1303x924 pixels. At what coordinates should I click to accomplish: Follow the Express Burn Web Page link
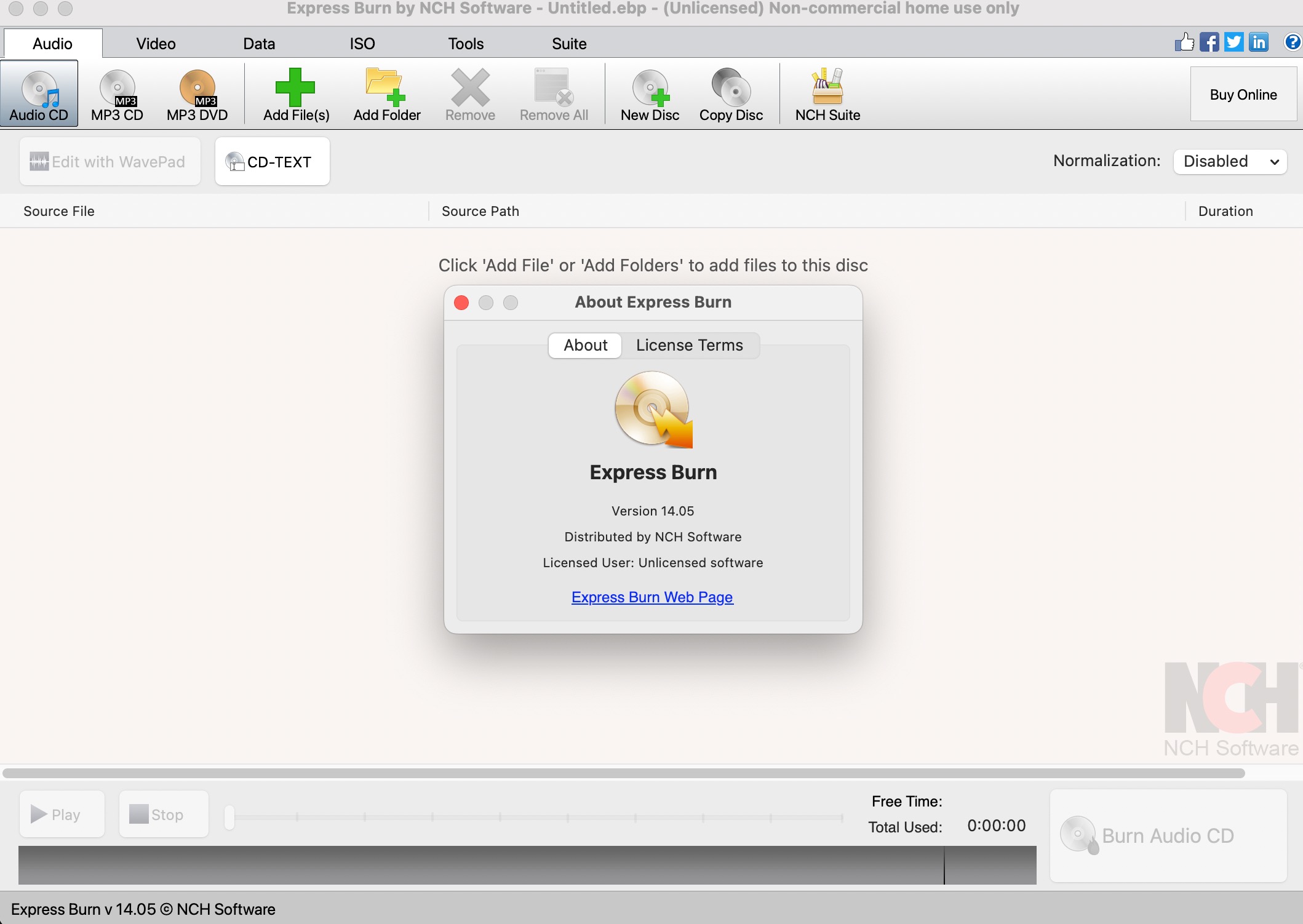click(x=652, y=597)
